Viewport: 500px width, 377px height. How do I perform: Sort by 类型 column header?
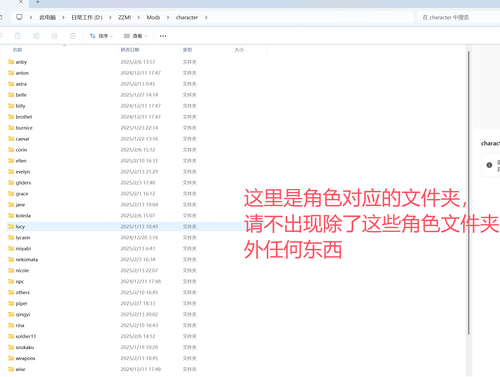(x=187, y=50)
